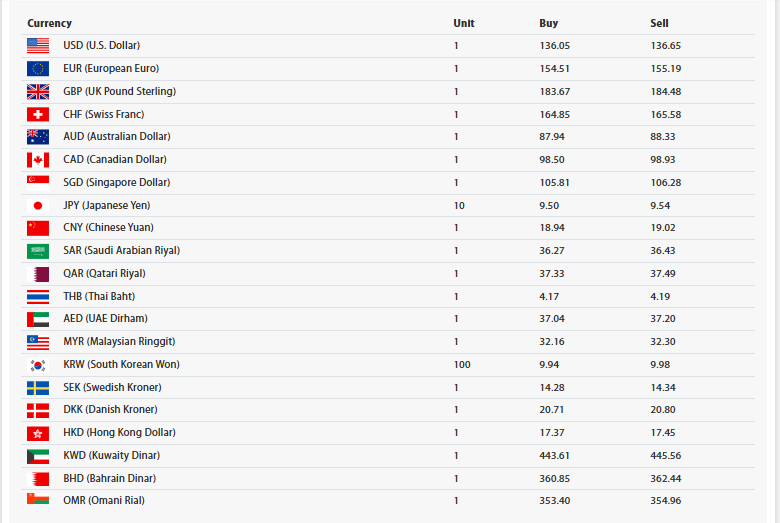Image resolution: width=780 pixels, height=523 pixels.
Task: Select the South Korean flag icon
Action: (38, 365)
